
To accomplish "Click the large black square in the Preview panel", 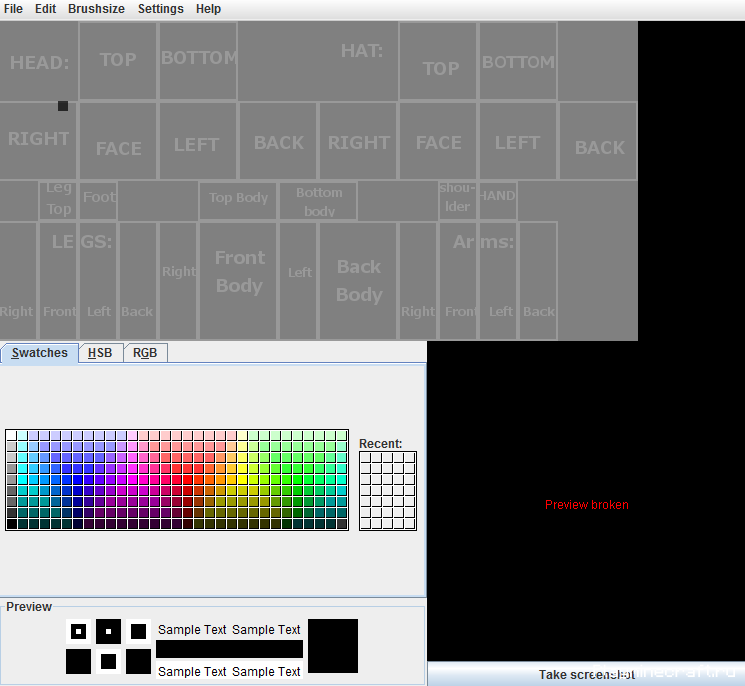I will [x=333, y=646].
